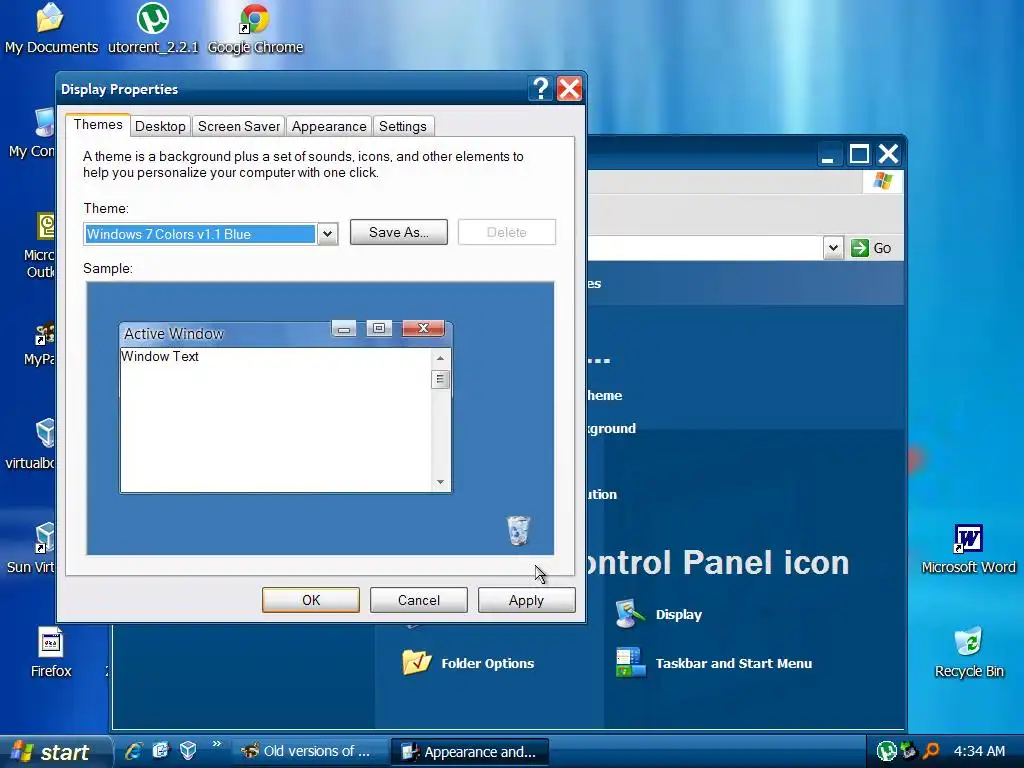Screen dimensions: 1024x768
Task: Click the magnifier system tray icon
Action: coord(931,751)
